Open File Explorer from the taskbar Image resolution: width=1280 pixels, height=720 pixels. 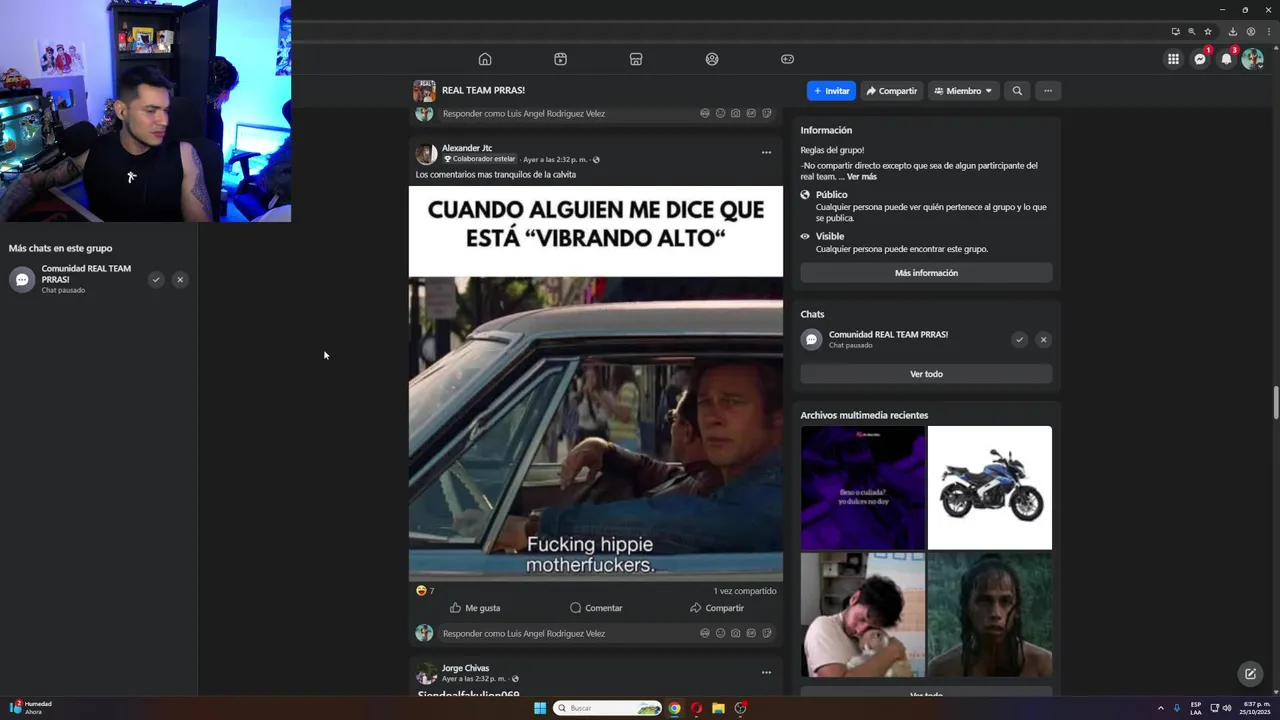(718, 708)
